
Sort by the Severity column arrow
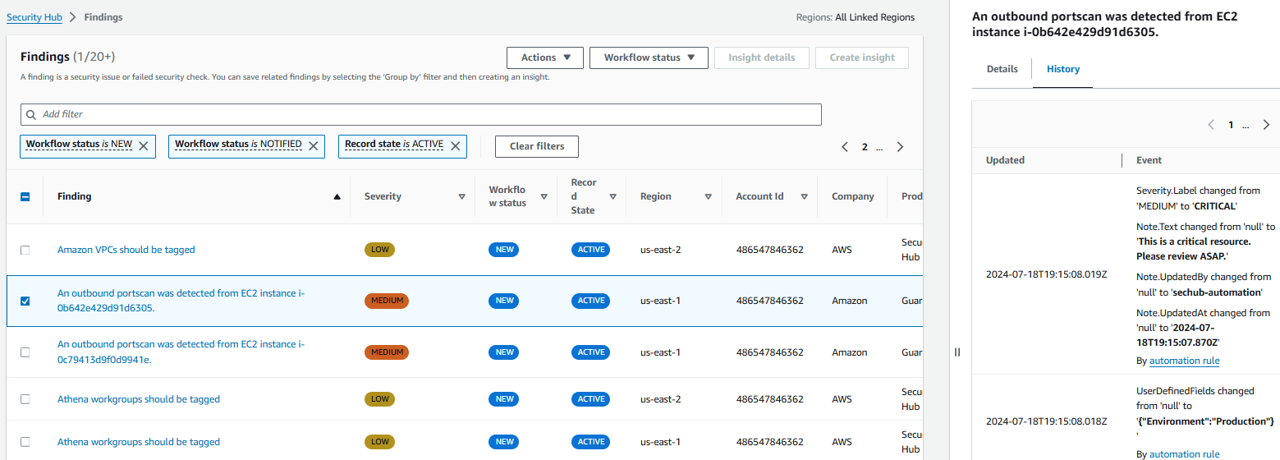461,197
